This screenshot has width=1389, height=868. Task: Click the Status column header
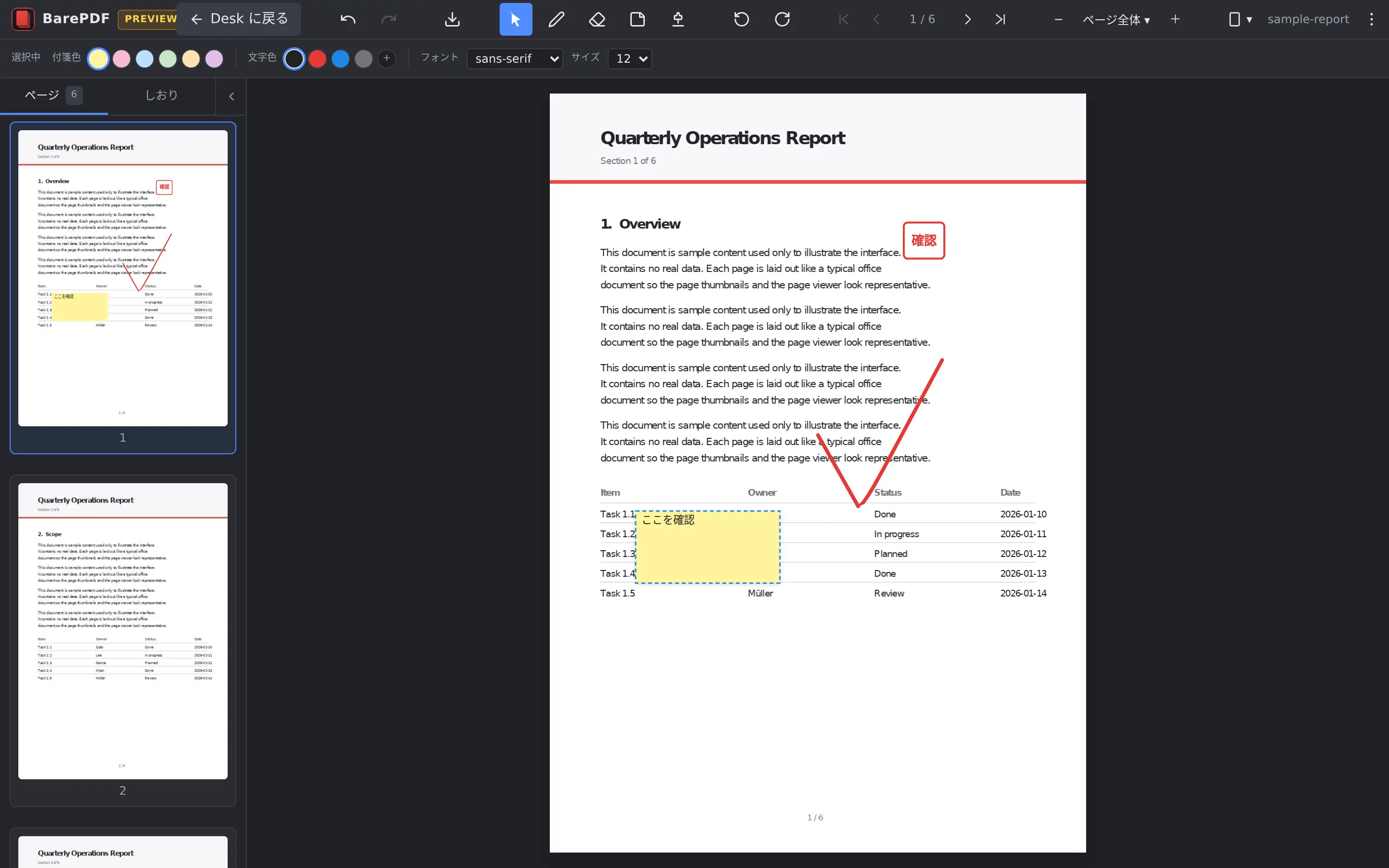[888, 492]
